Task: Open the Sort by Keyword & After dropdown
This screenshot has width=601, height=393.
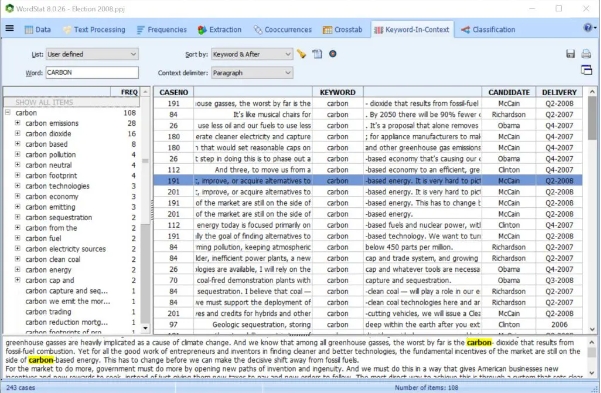Action: pyautogui.click(x=252, y=54)
